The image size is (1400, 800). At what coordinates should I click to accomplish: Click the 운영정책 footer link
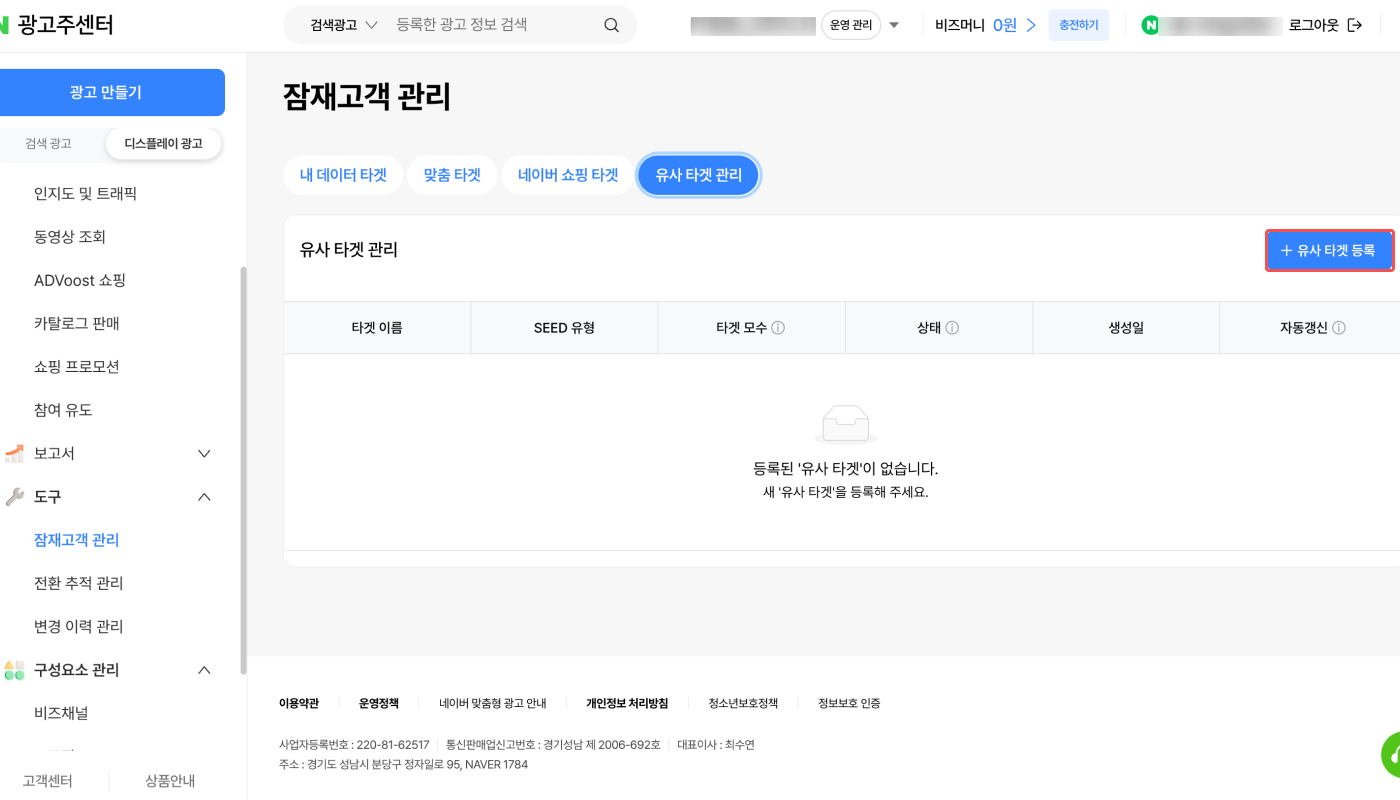379,703
